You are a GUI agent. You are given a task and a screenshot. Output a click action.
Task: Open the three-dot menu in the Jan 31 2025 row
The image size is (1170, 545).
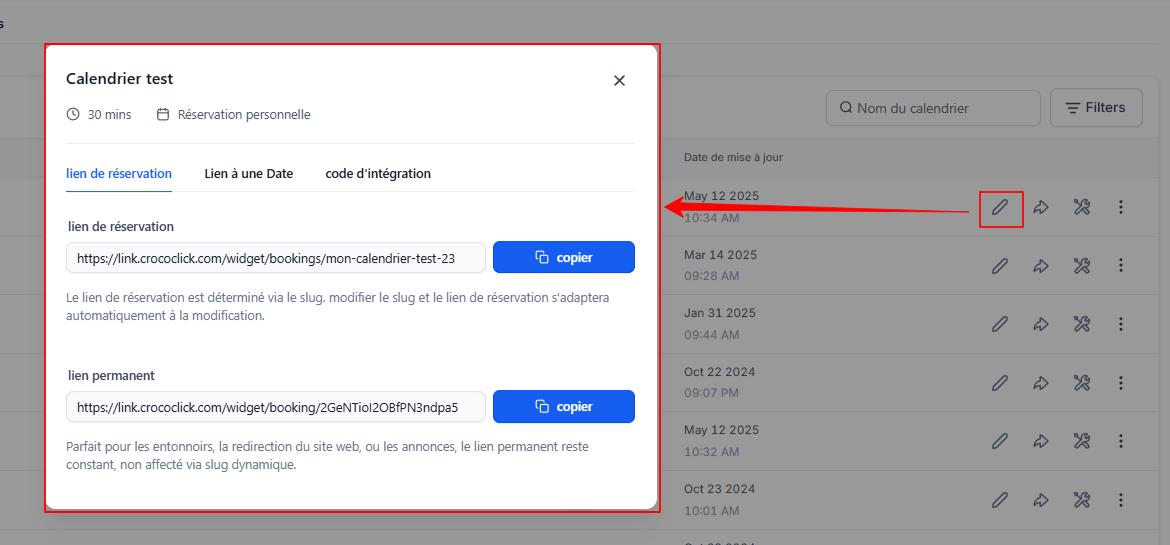click(1121, 324)
